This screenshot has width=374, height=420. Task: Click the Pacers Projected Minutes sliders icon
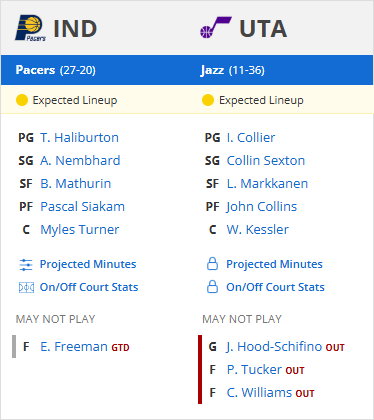(26, 265)
